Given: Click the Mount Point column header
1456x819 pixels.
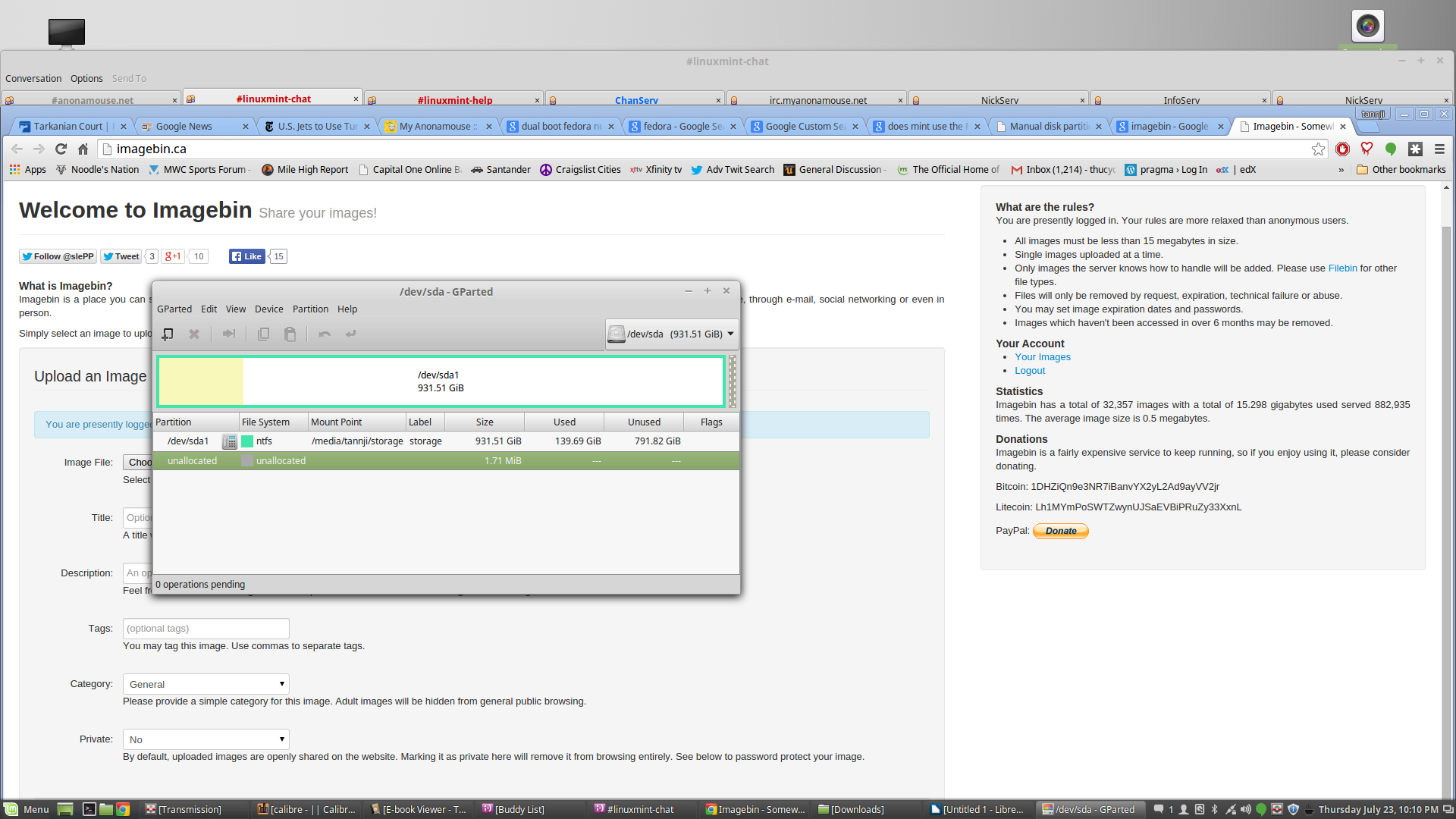Looking at the screenshot, I should 356,422.
